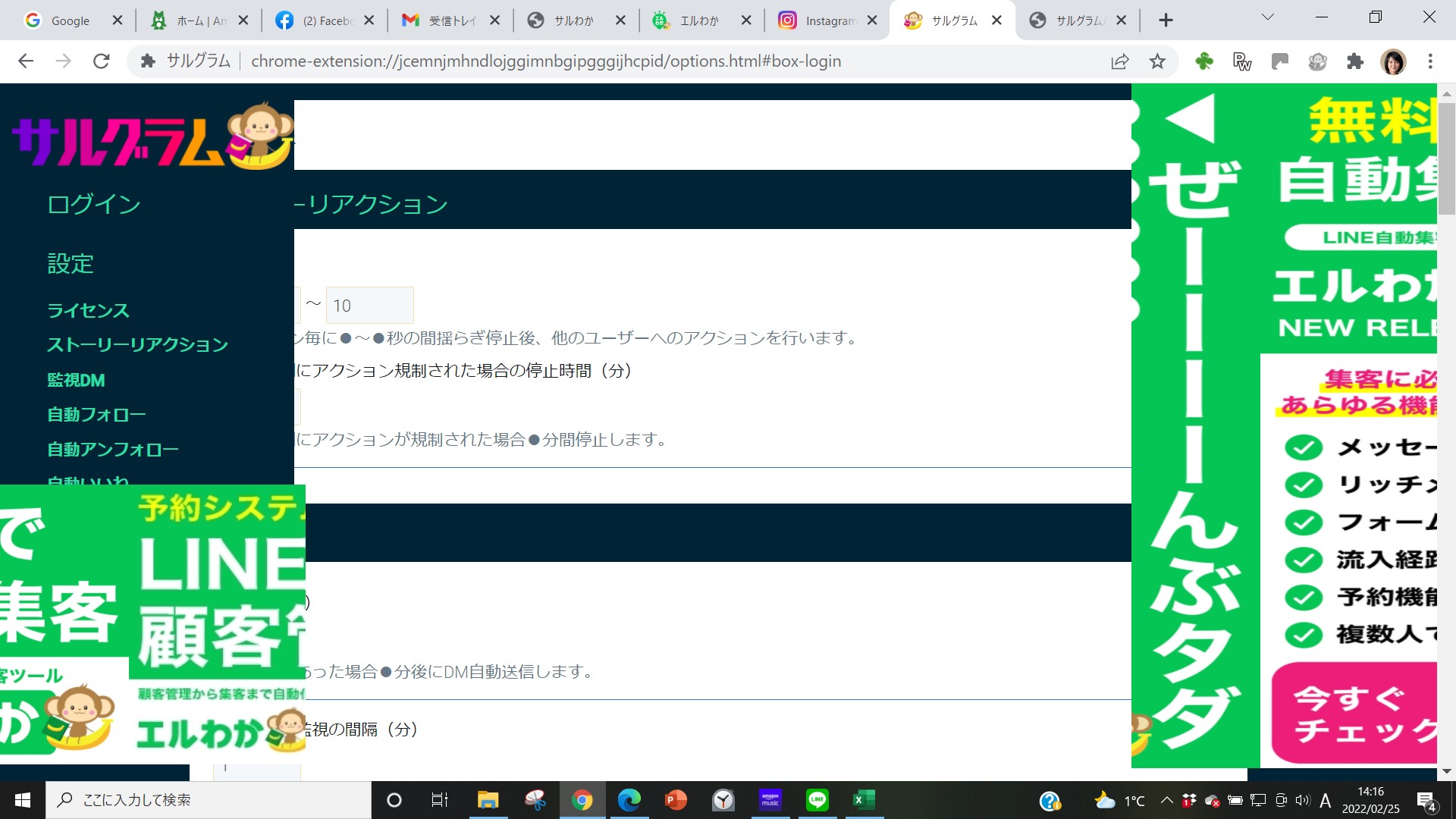Image resolution: width=1456 pixels, height=819 pixels.
Task: Select 監視DM in the sidebar
Action: point(76,380)
